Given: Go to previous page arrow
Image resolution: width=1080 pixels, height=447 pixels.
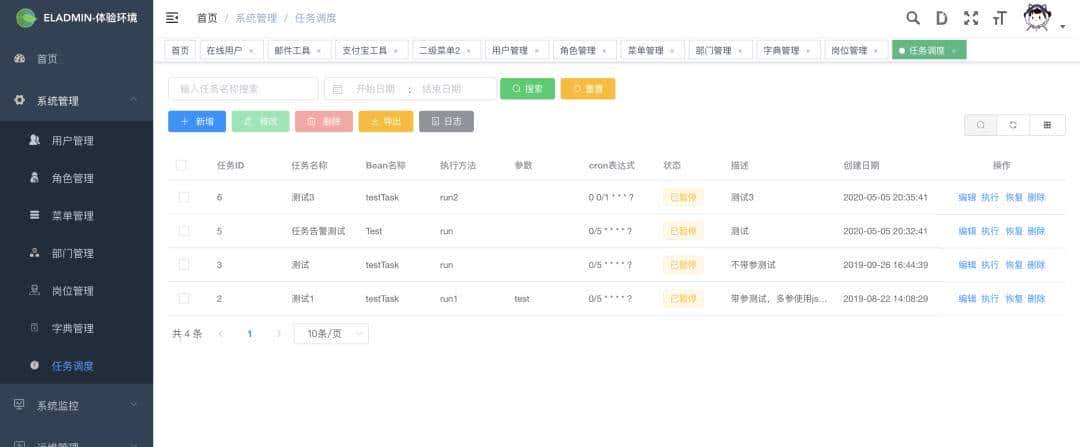Looking at the screenshot, I should [221, 333].
